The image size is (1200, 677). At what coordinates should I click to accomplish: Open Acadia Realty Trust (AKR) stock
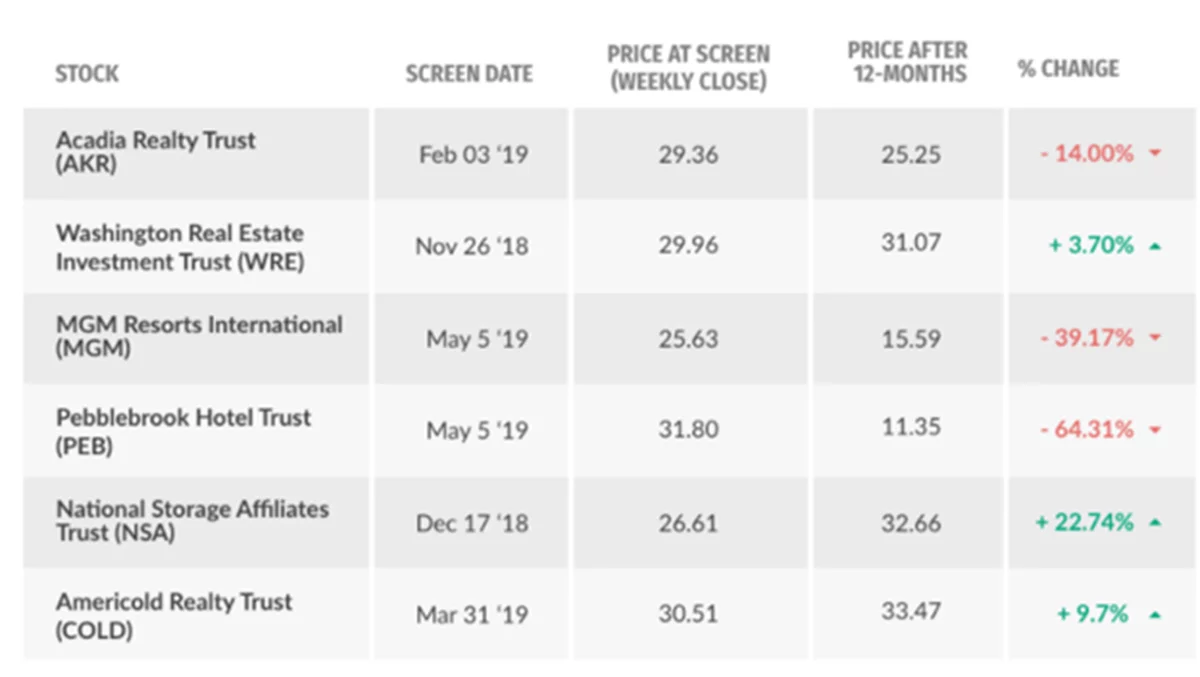(155, 152)
